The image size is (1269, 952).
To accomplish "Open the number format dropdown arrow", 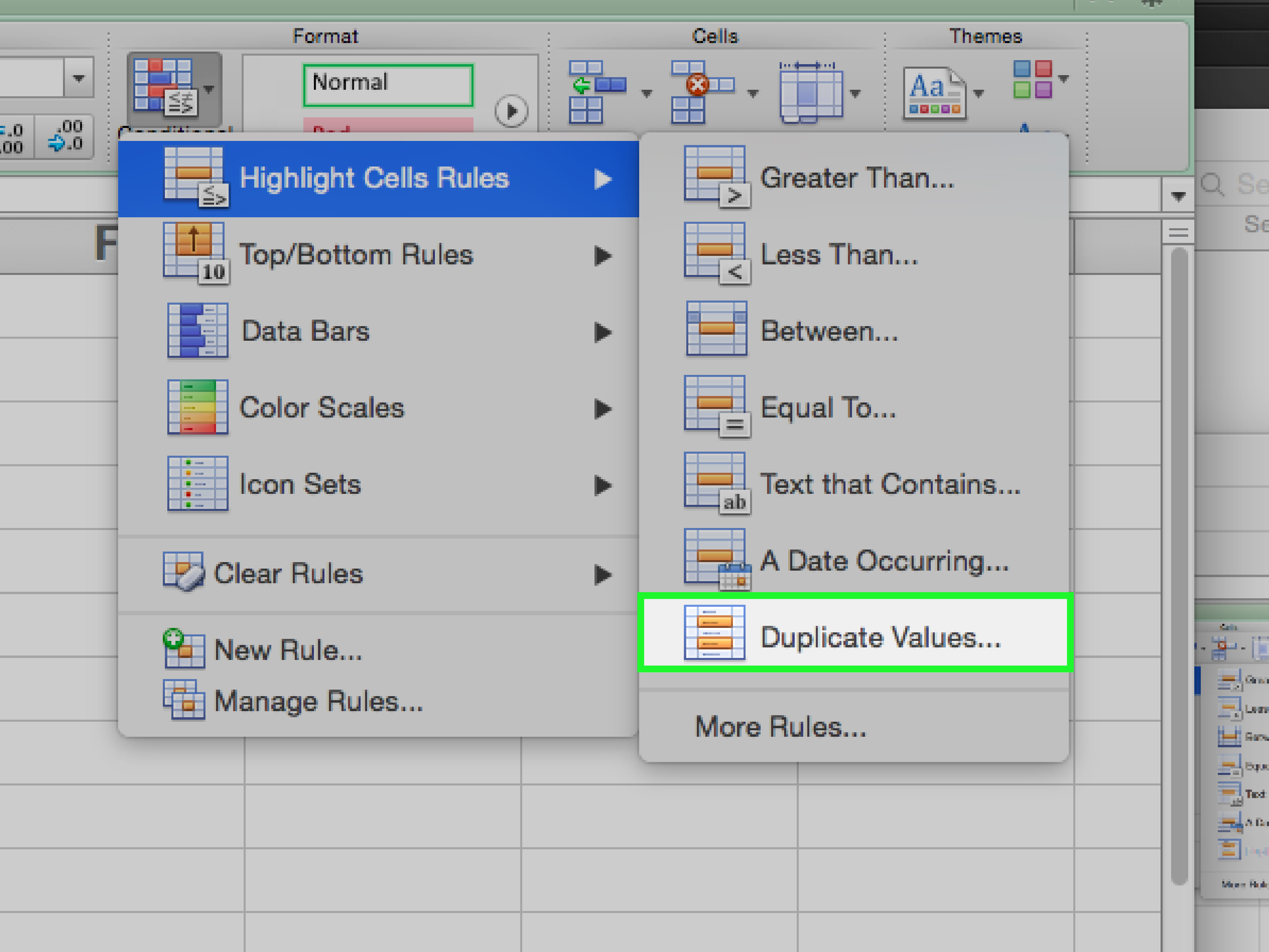I will point(79,78).
